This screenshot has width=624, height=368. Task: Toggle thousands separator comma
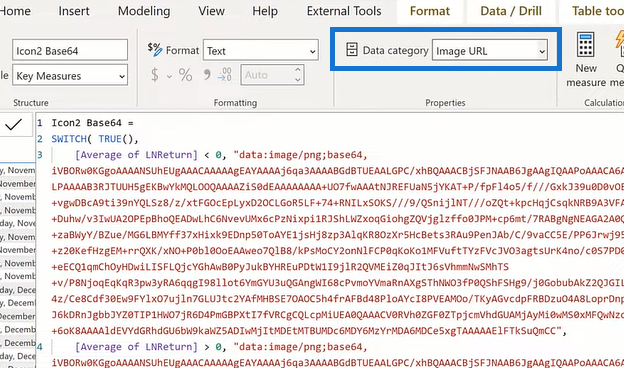click(x=207, y=75)
